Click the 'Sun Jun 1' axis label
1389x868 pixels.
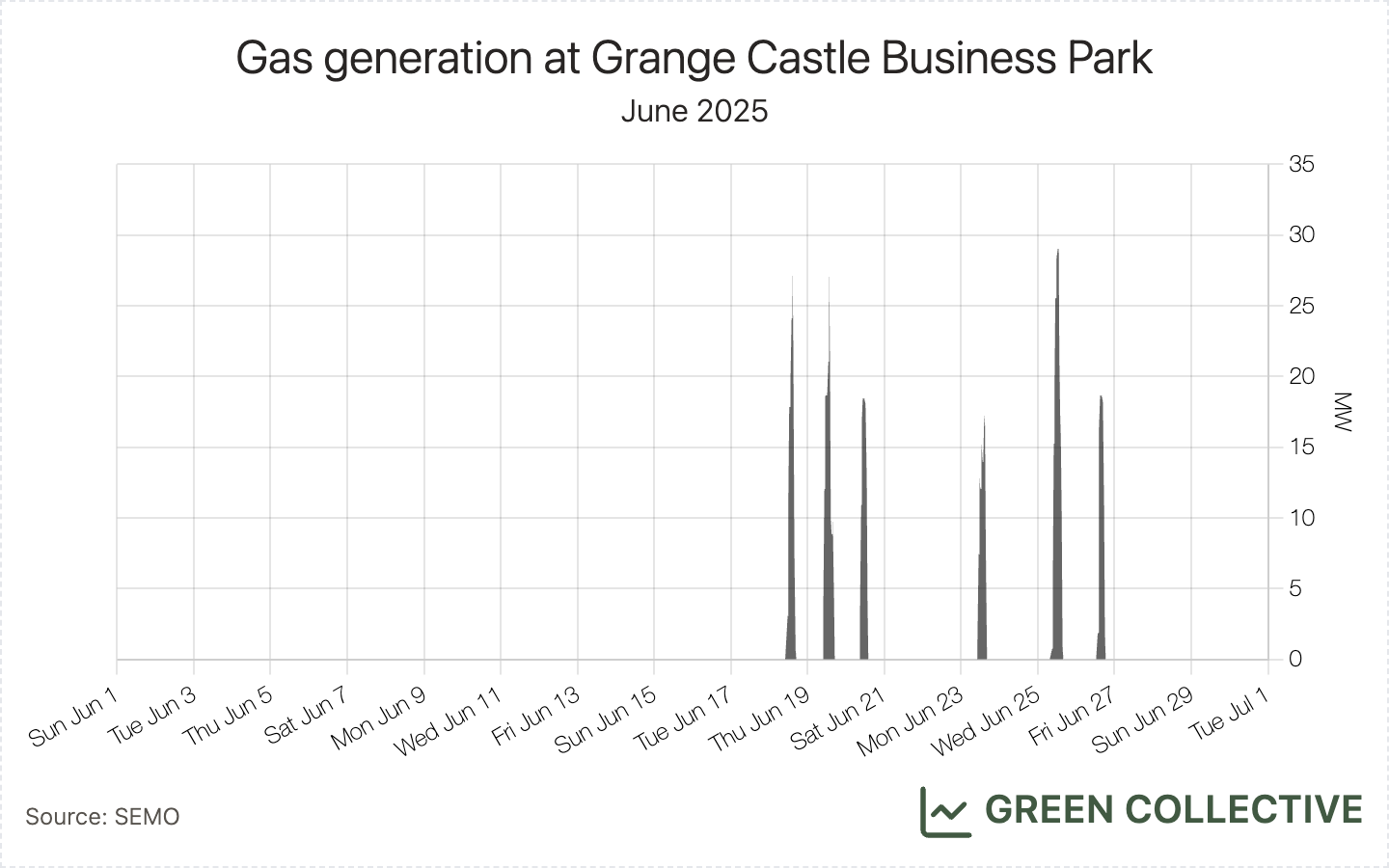click(73, 716)
